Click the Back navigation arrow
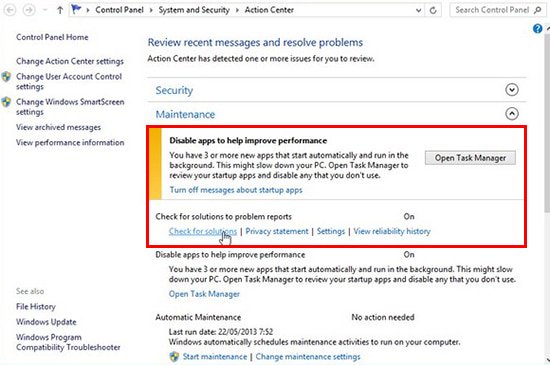This screenshot has width=550, height=365. (x=10, y=10)
